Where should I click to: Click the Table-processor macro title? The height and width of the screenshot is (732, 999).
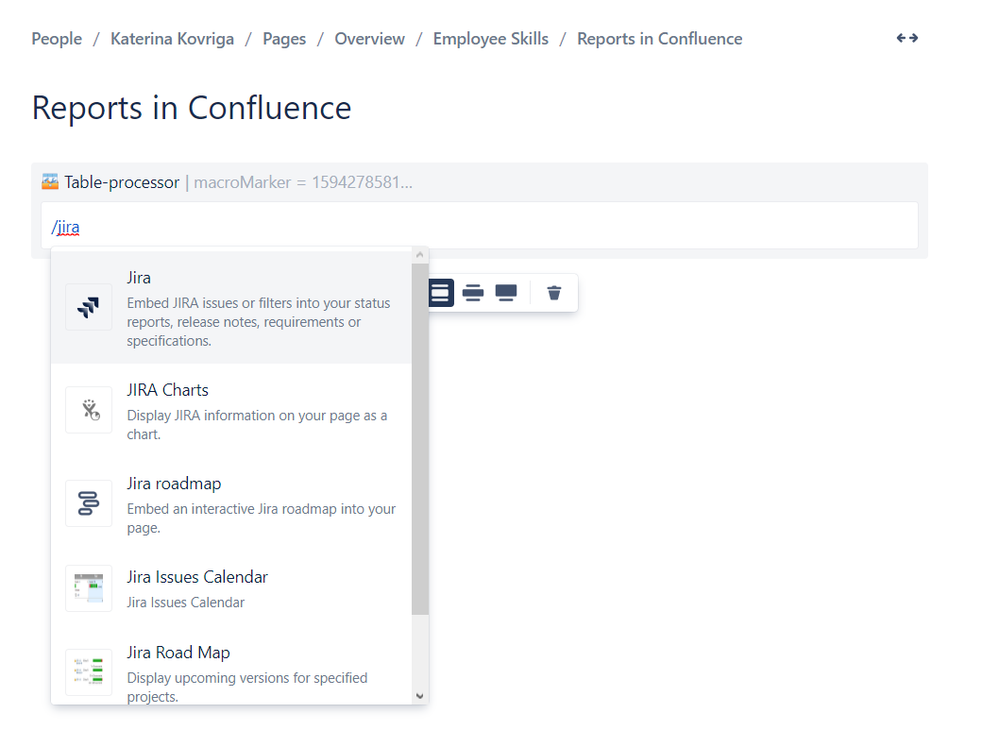[122, 182]
